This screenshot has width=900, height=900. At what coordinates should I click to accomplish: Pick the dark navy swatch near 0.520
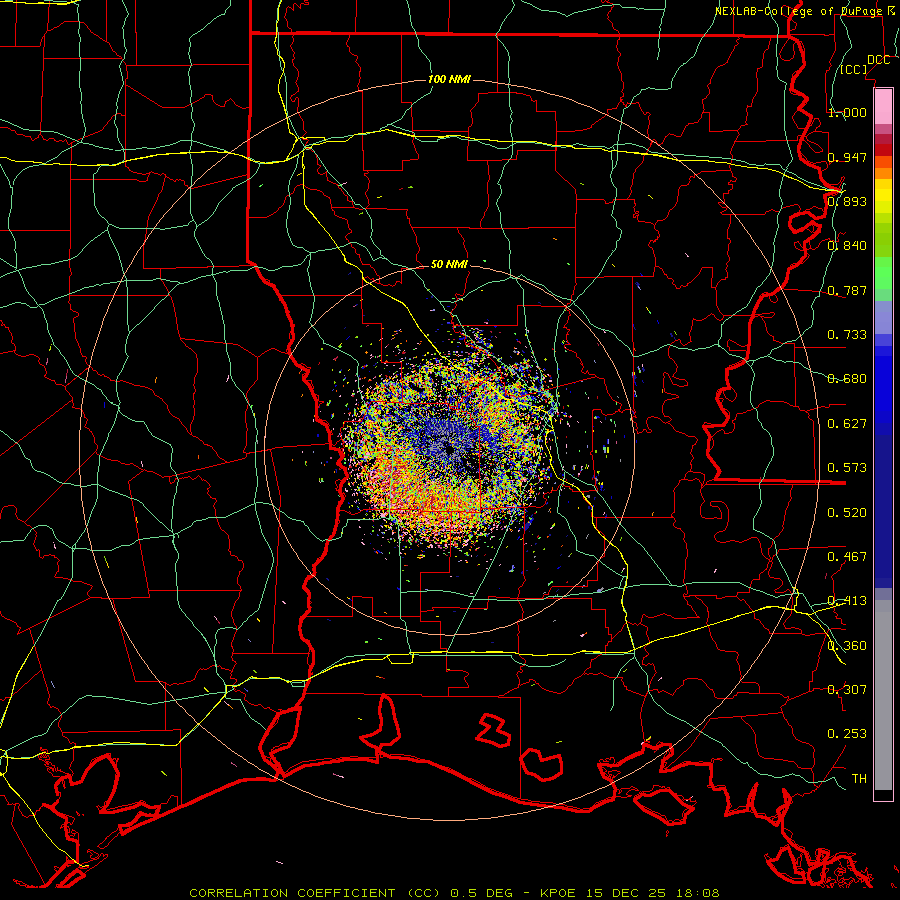883,511
